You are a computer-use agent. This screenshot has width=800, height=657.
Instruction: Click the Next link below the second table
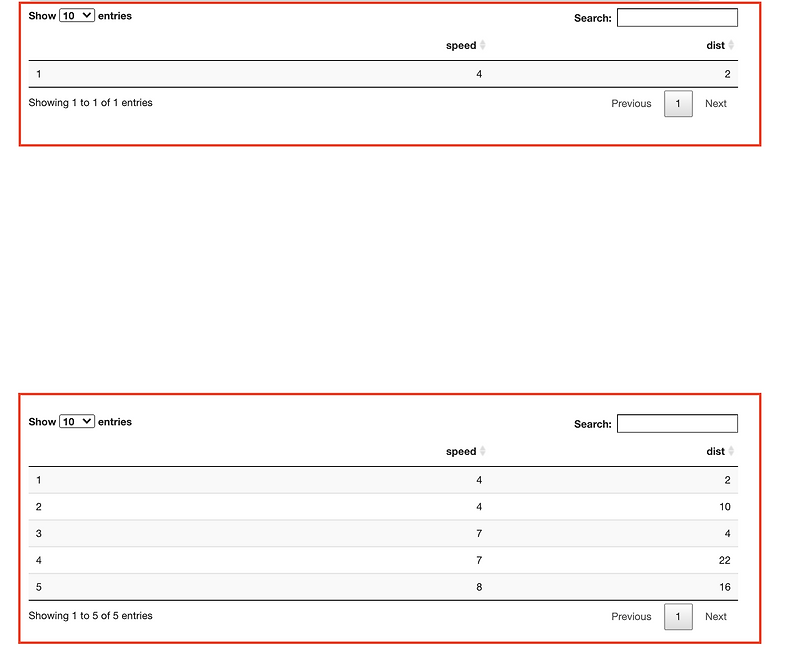(716, 616)
